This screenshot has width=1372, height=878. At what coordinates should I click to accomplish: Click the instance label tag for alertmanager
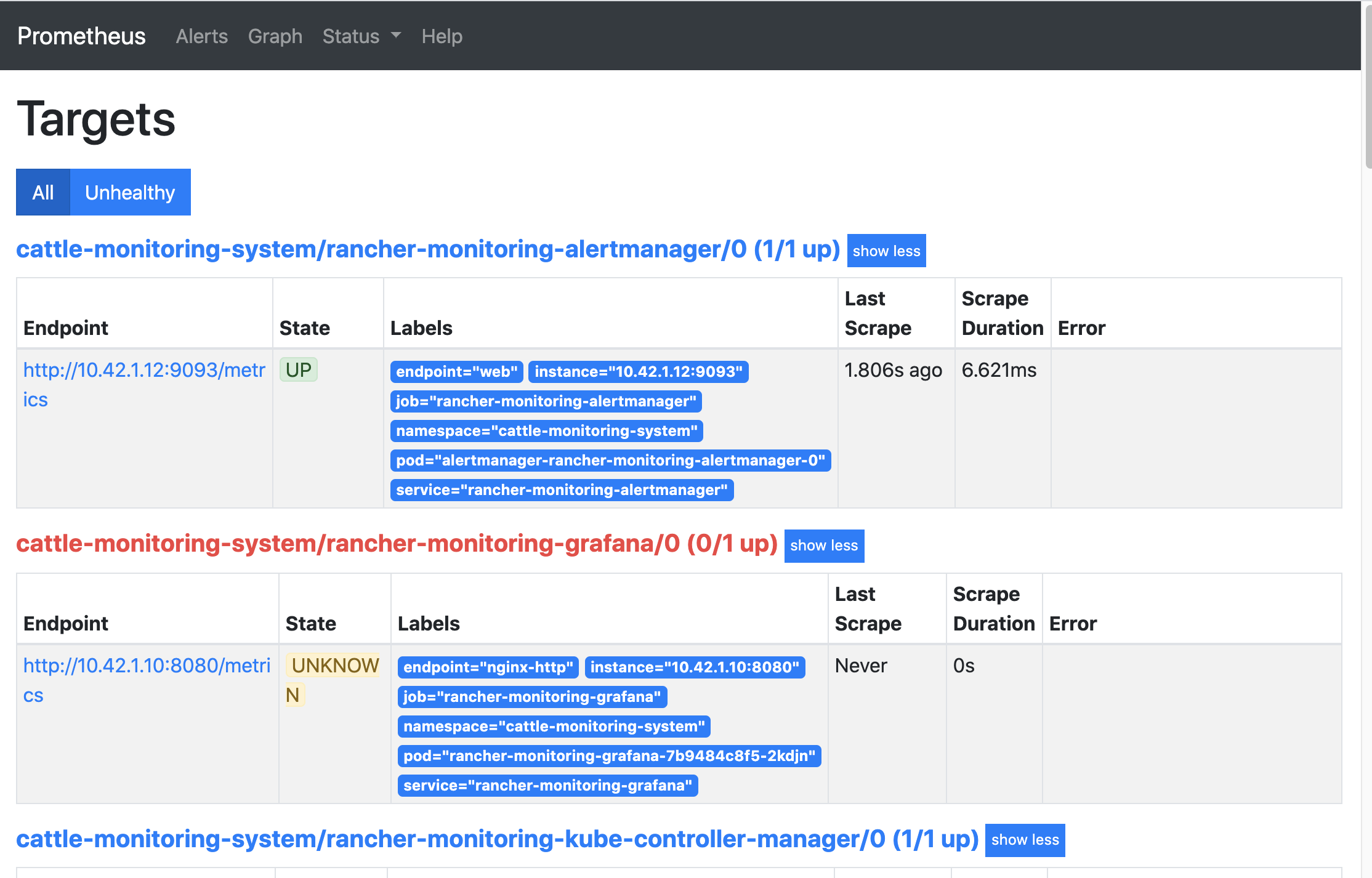(637, 371)
